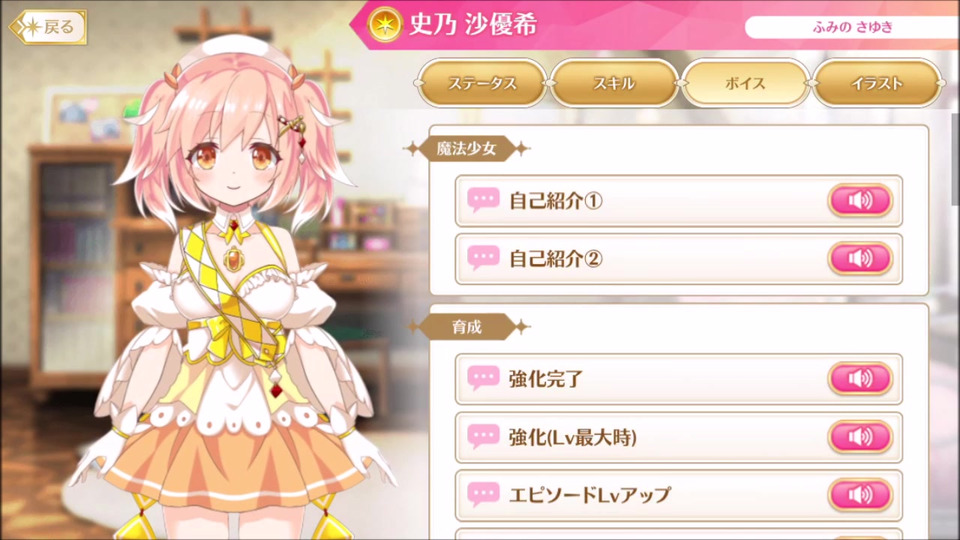Select the ボイス tab
This screenshot has width=960, height=540.
[744, 83]
